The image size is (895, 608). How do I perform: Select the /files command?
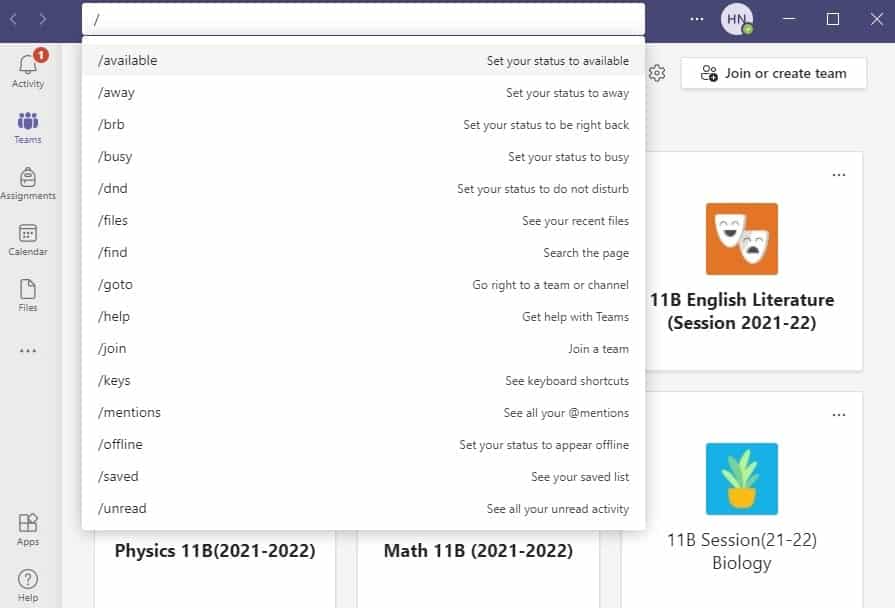pos(364,220)
